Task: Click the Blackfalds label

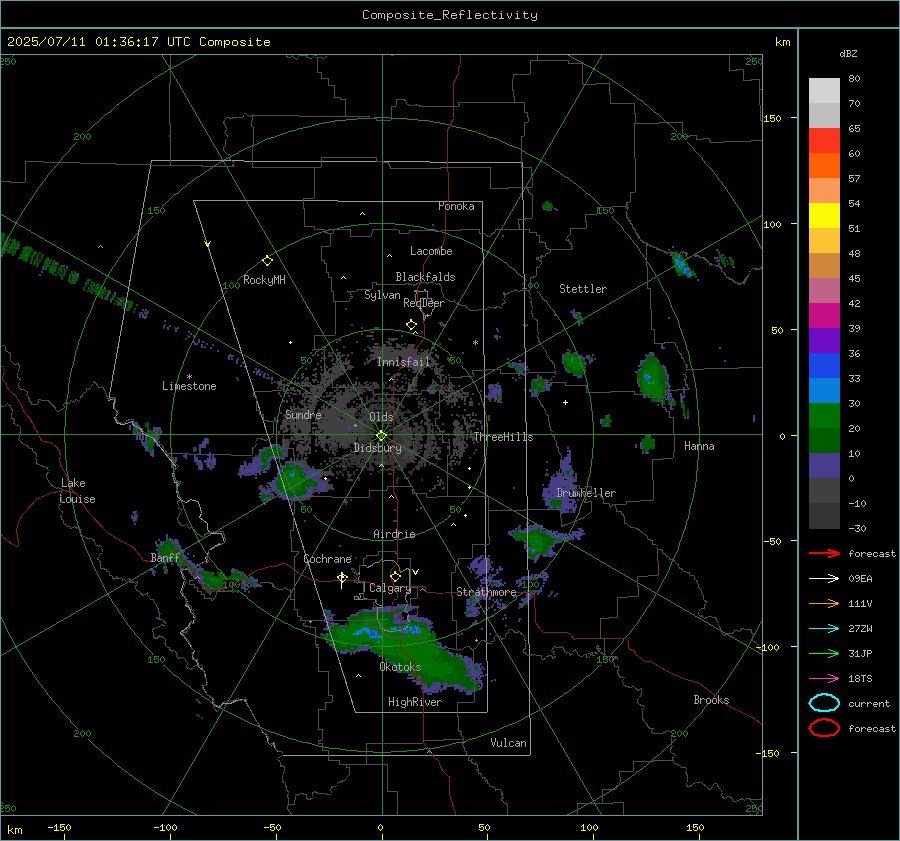Action: tap(425, 277)
